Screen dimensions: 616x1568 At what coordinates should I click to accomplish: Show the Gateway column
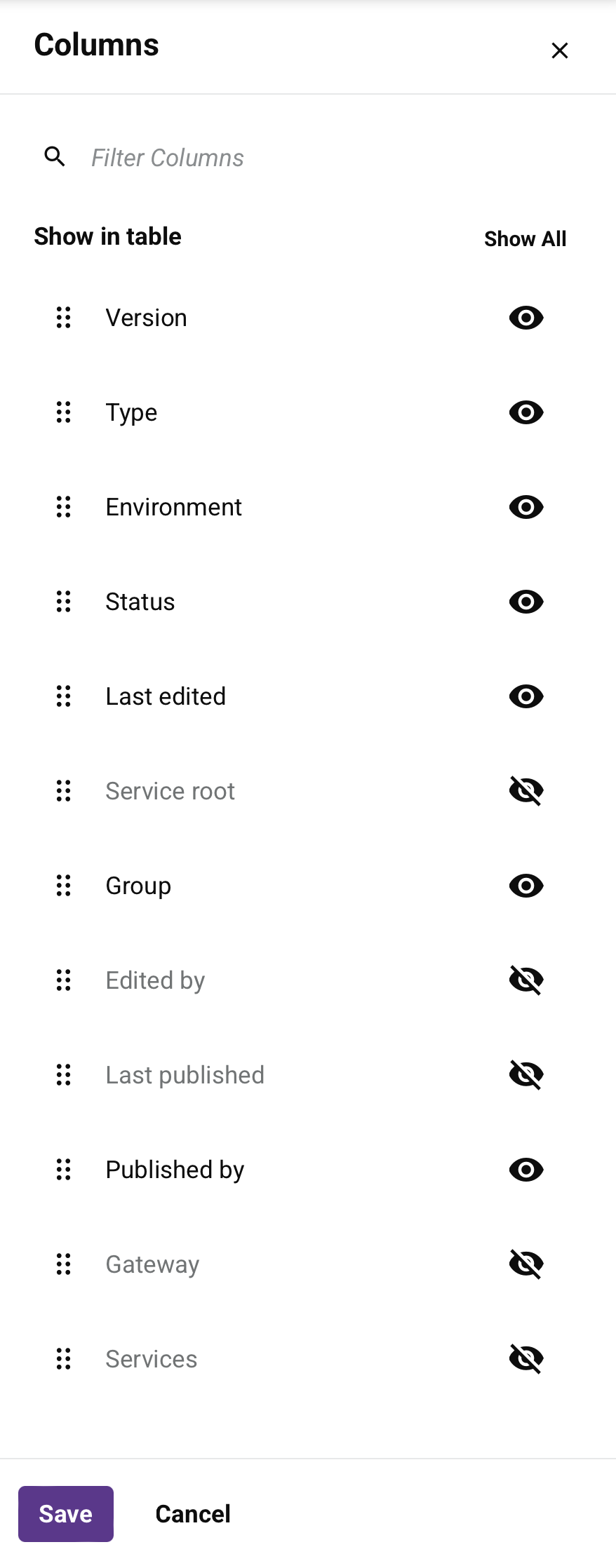pyautogui.click(x=526, y=1264)
